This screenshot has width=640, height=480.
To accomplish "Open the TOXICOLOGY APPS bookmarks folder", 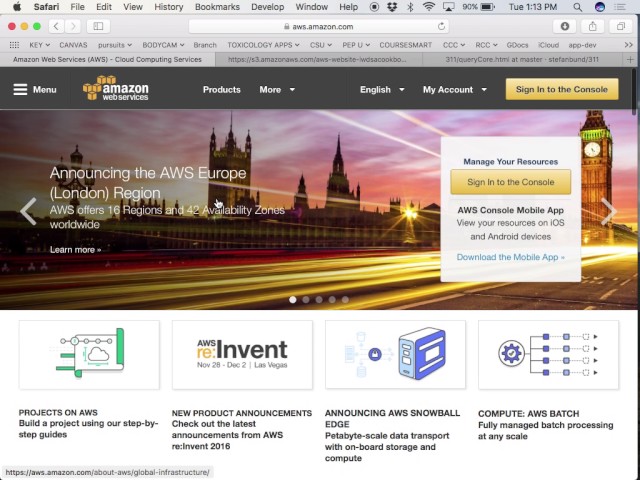I will point(263,45).
